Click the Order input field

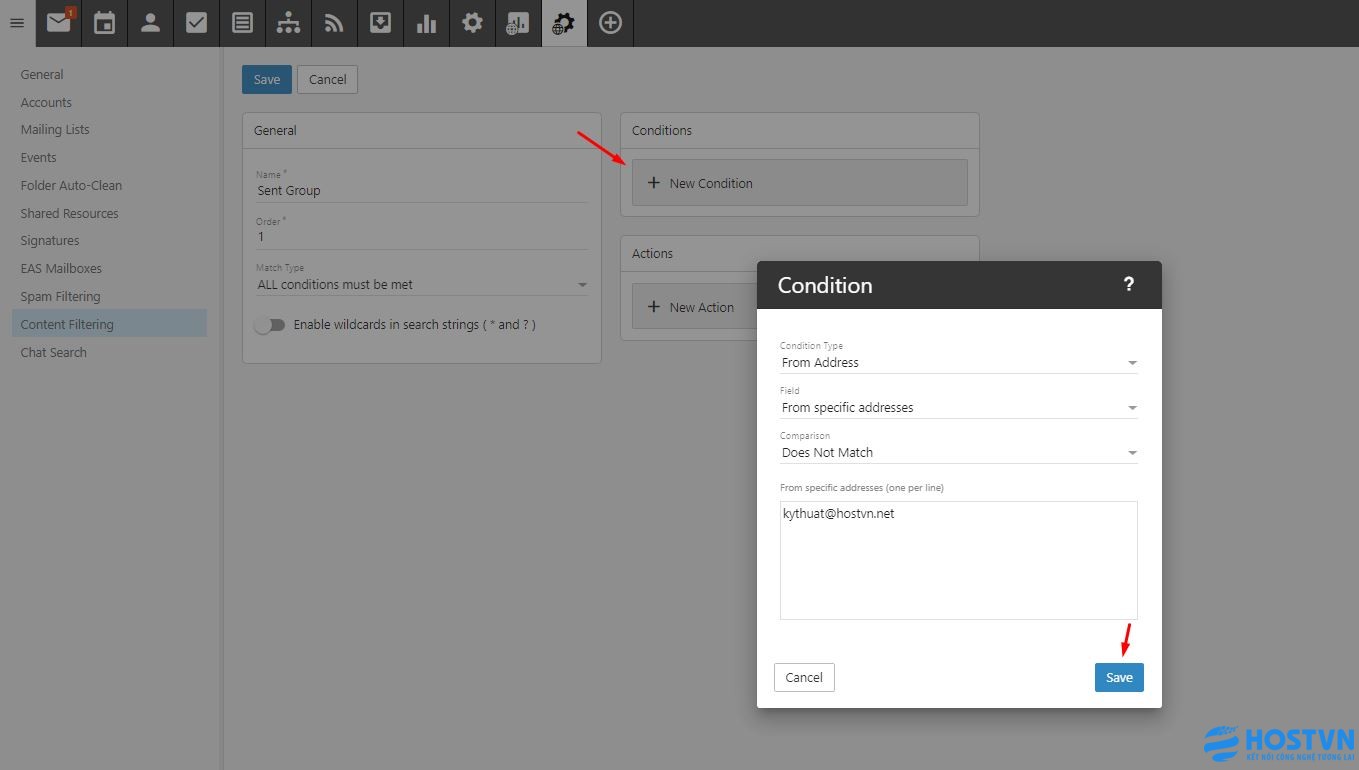click(422, 238)
